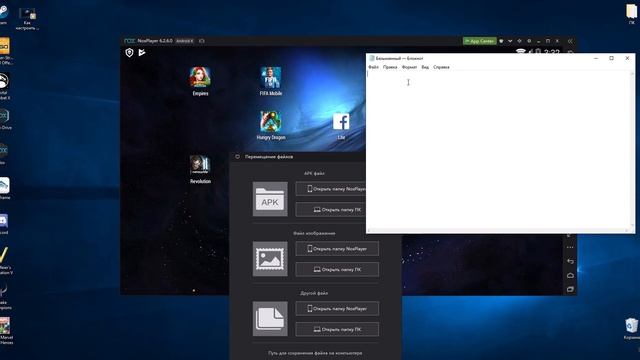This screenshot has height=360, width=640.
Task: Click the 'Перемещение файлов' dialog title
Action: [x=269, y=157]
